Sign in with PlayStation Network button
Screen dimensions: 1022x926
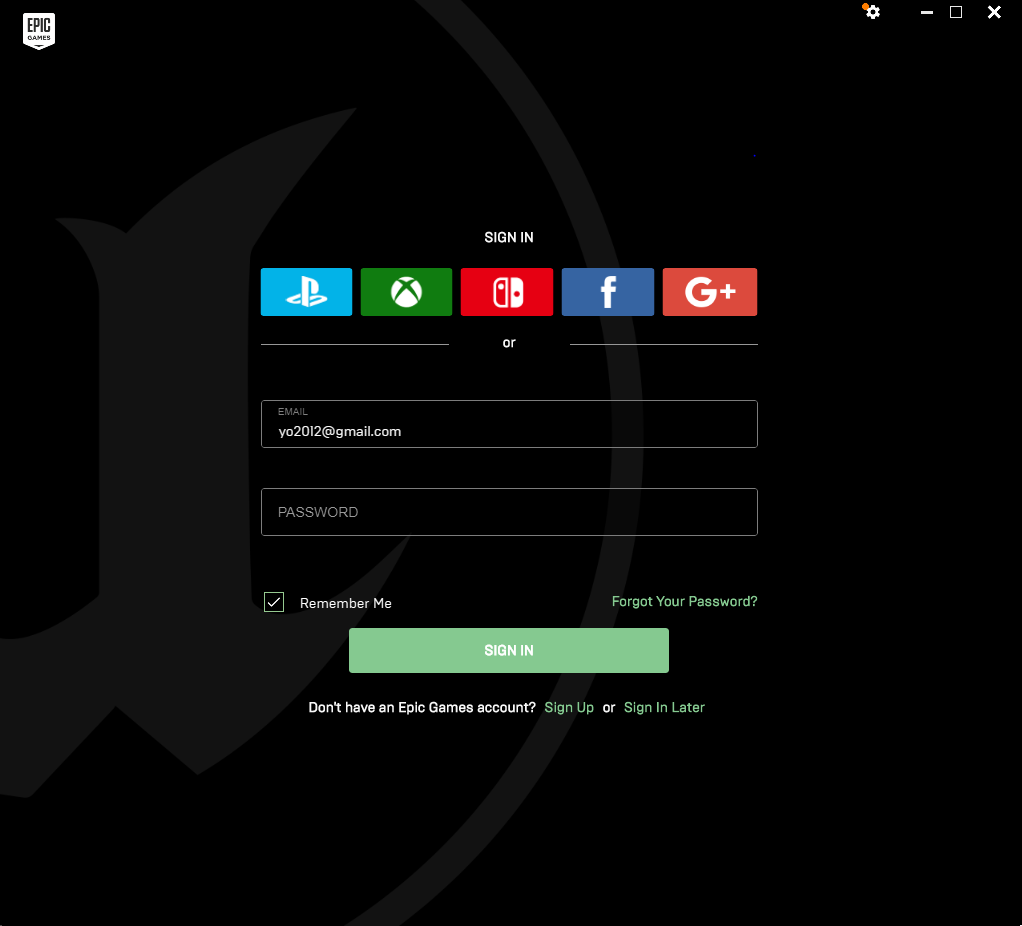point(306,292)
